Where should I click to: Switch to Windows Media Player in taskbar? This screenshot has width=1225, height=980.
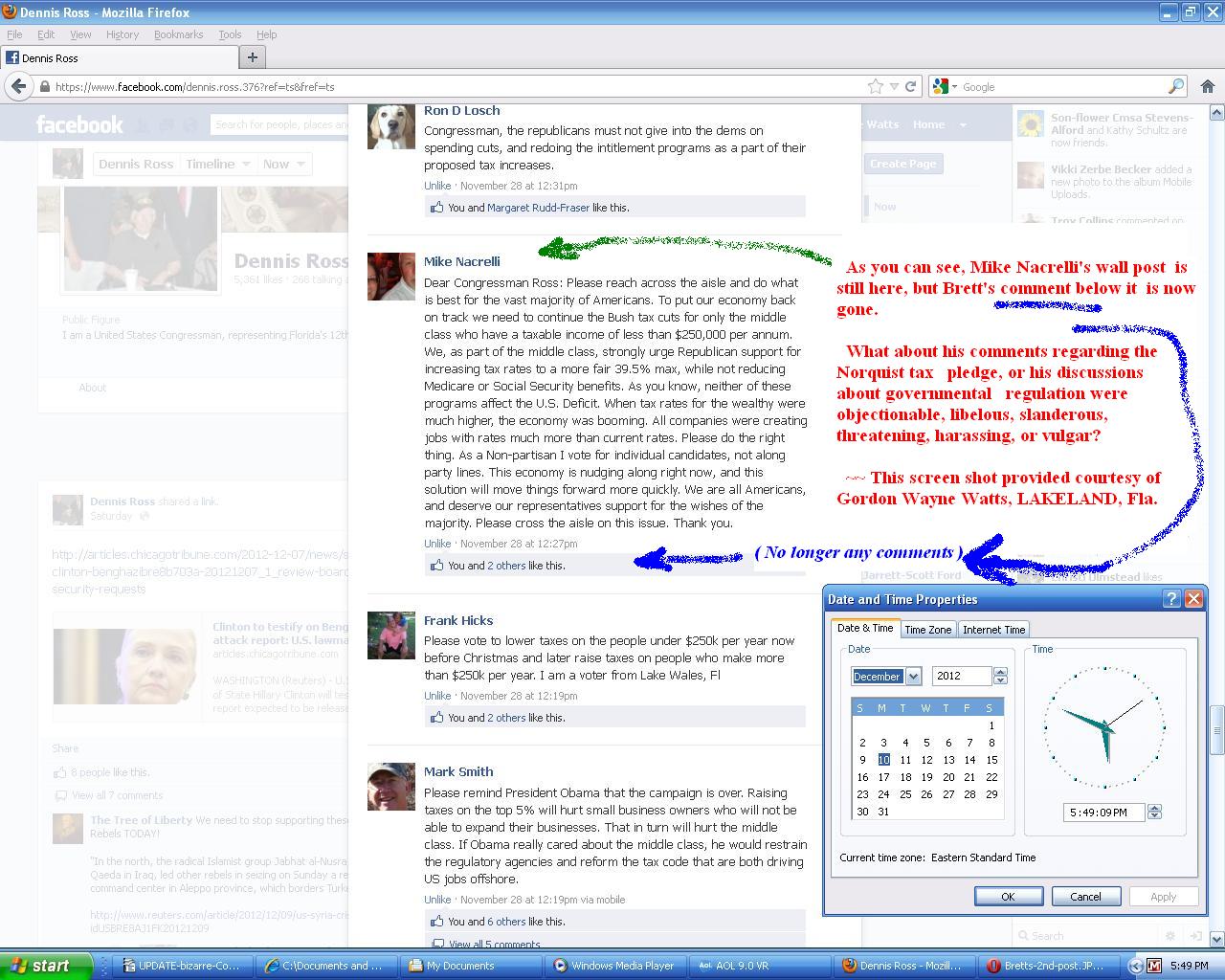[x=614, y=966]
